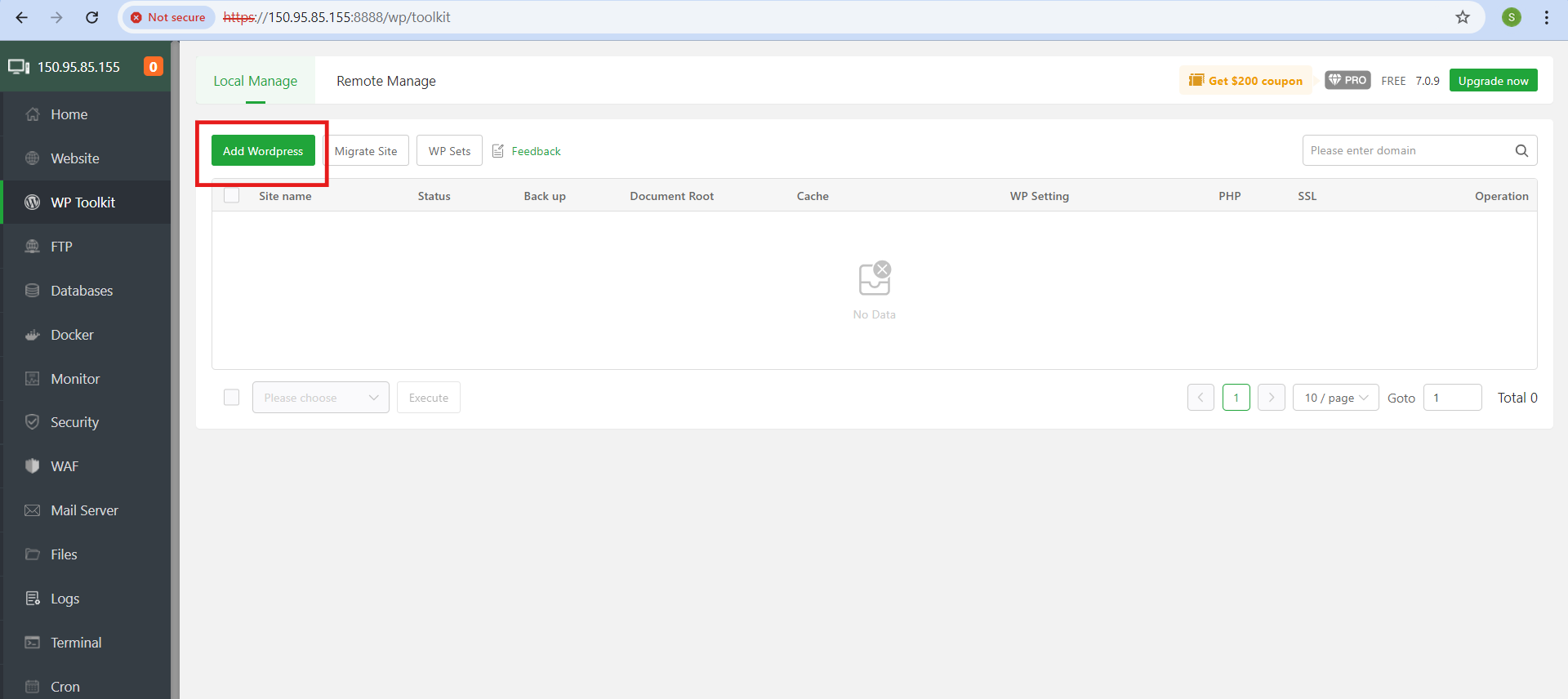Click the PHP column header
This screenshot has width=1568, height=699.
1229,196
